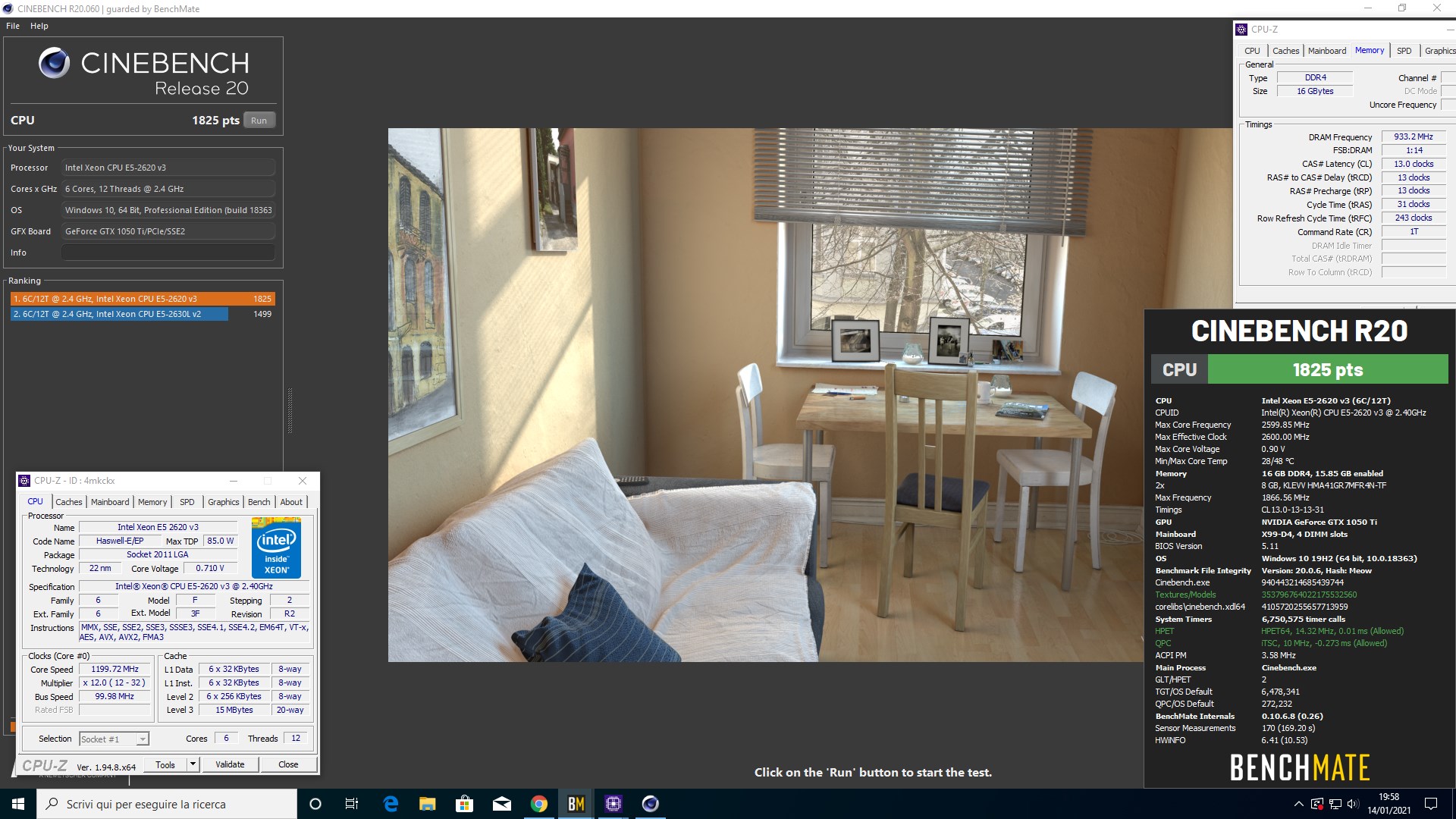Open the Windows Start menu
Screen dimensions: 1456x819
18,804
